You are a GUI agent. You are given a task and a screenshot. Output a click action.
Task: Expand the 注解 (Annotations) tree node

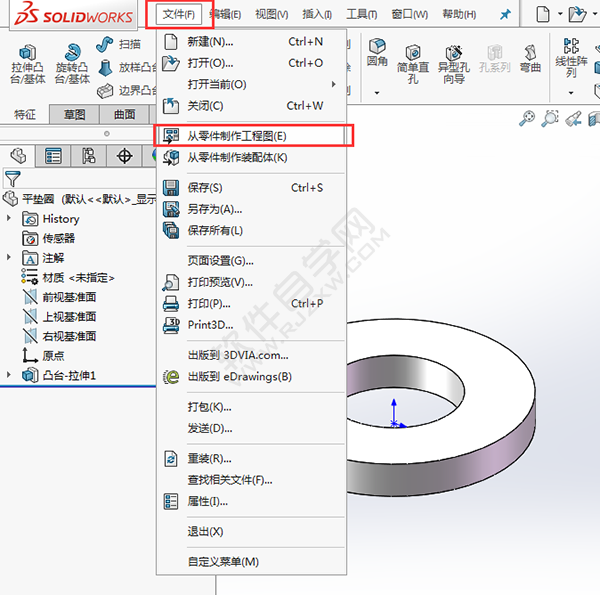tap(8, 258)
